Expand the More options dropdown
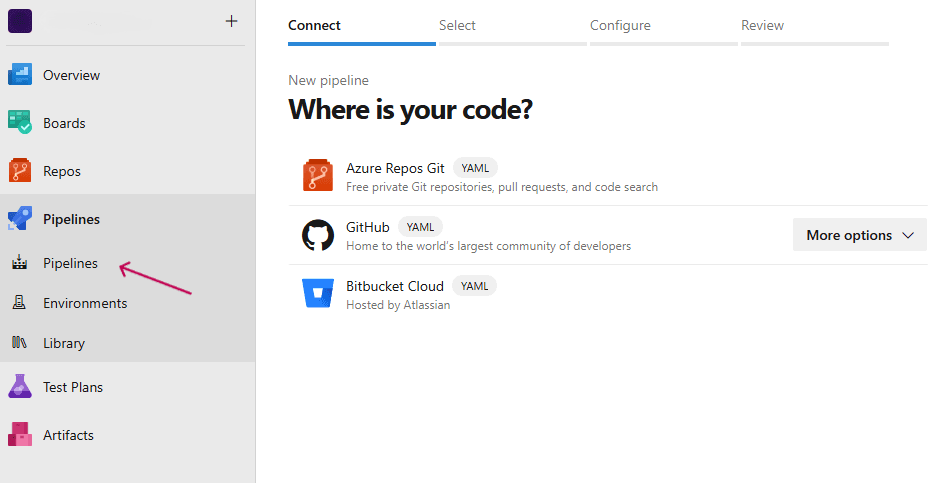952x483 pixels. 860,235
